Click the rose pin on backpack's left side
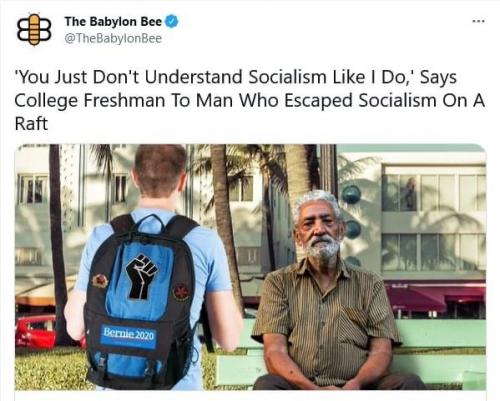Screen dimensions: 500x401 [x=100, y=281]
